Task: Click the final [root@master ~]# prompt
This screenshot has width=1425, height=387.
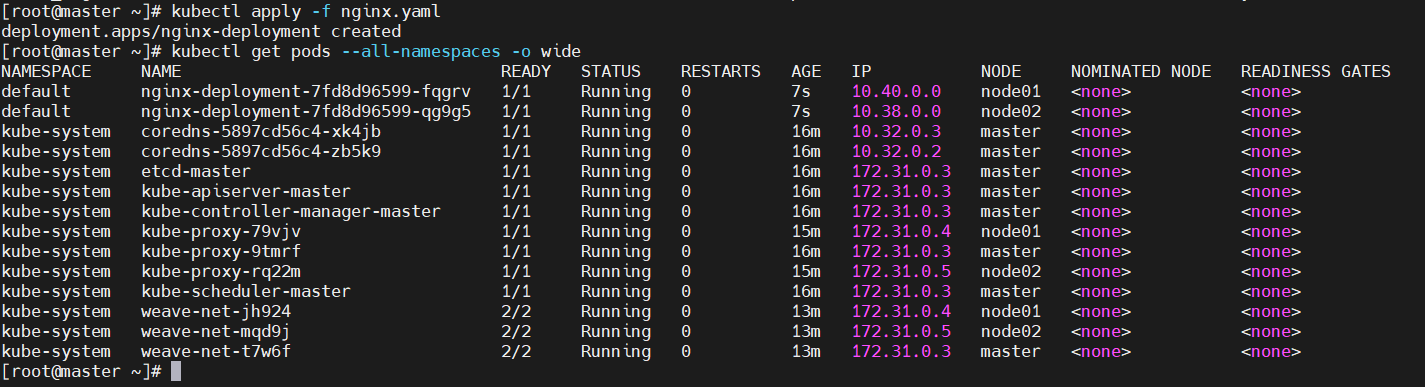Action: coord(82,371)
